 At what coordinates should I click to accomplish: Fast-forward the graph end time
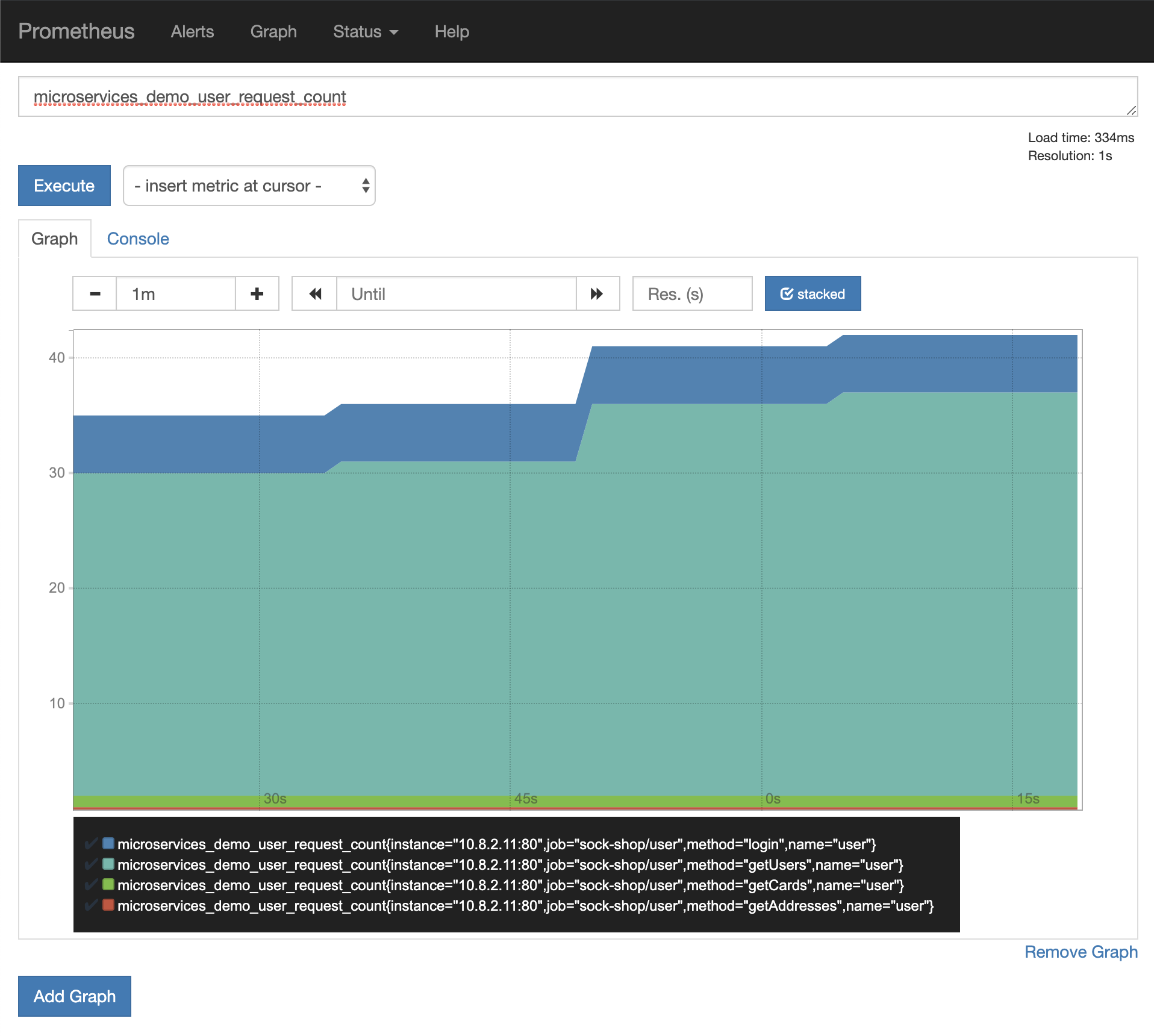(597, 294)
